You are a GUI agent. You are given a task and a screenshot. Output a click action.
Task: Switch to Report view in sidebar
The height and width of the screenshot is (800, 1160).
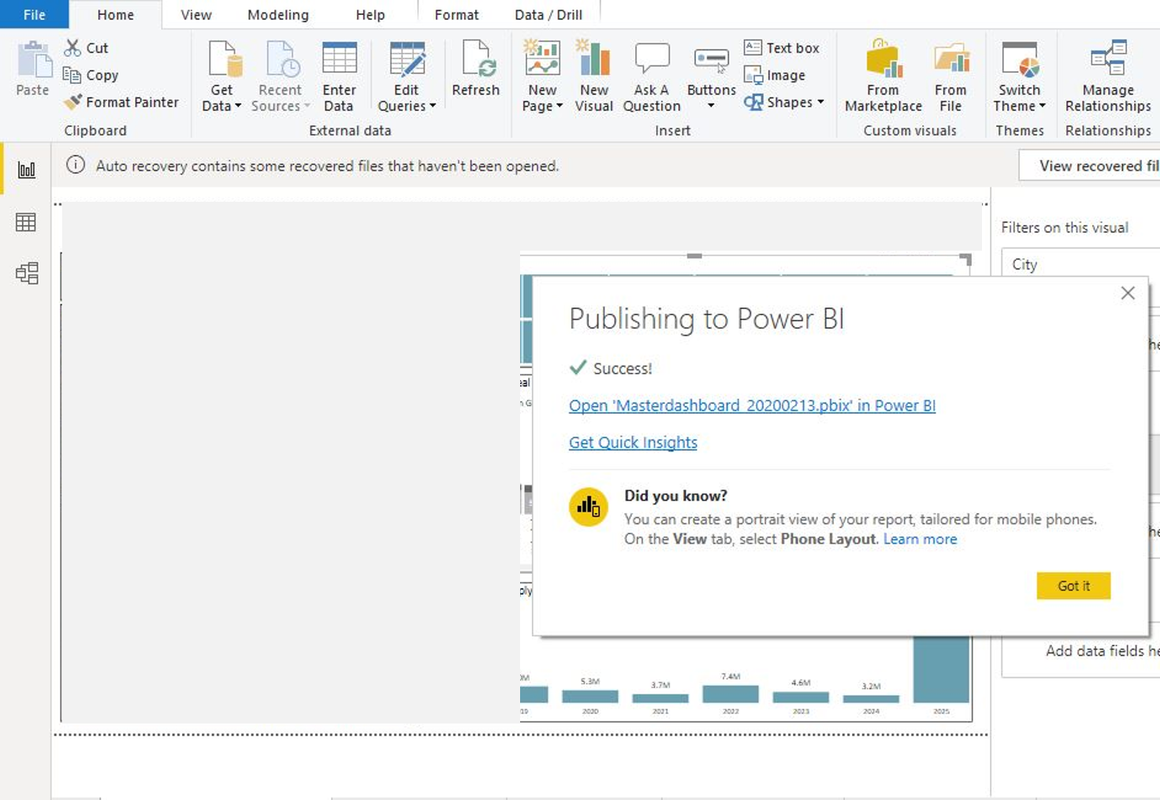(27, 169)
